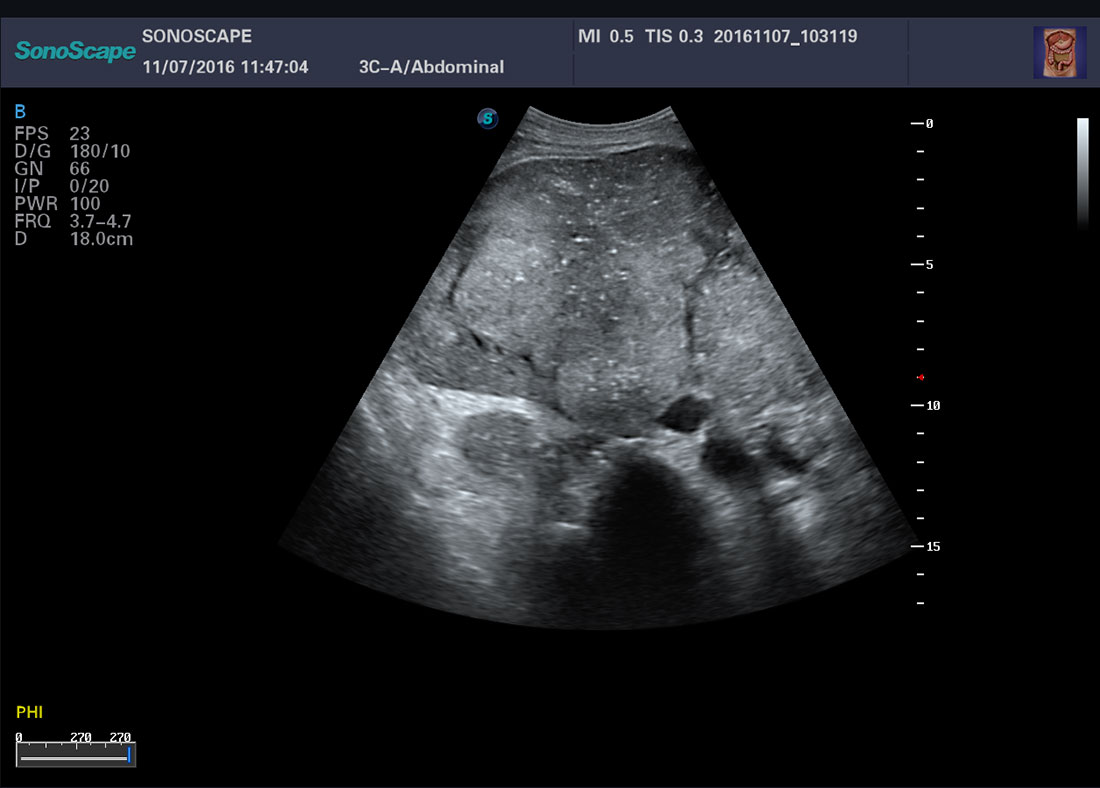Image resolution: width=1100 pixels, height=788 pixels.
Task: Select the red focus position marker
Action: tap(920, 378)
